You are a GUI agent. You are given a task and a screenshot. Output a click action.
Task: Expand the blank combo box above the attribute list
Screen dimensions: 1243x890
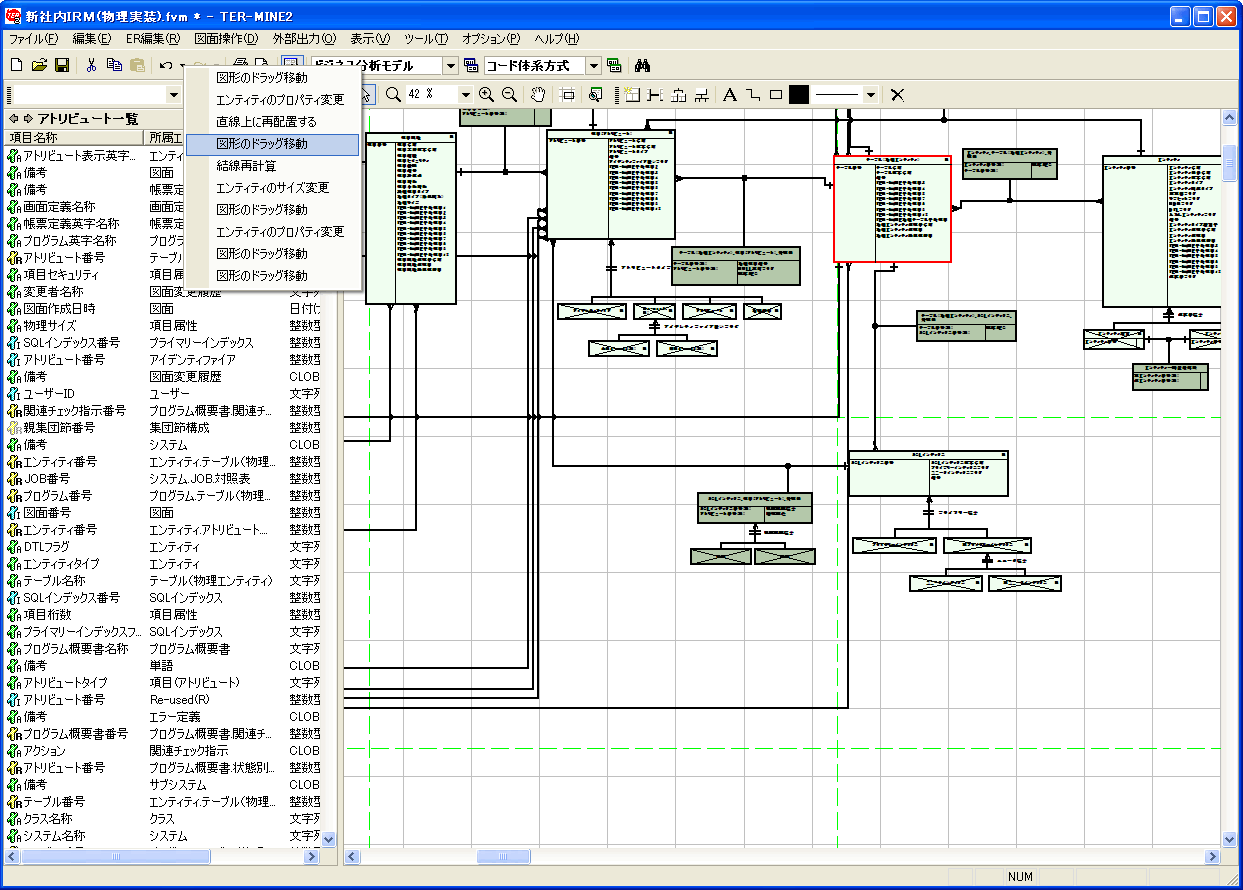[174, 94]
